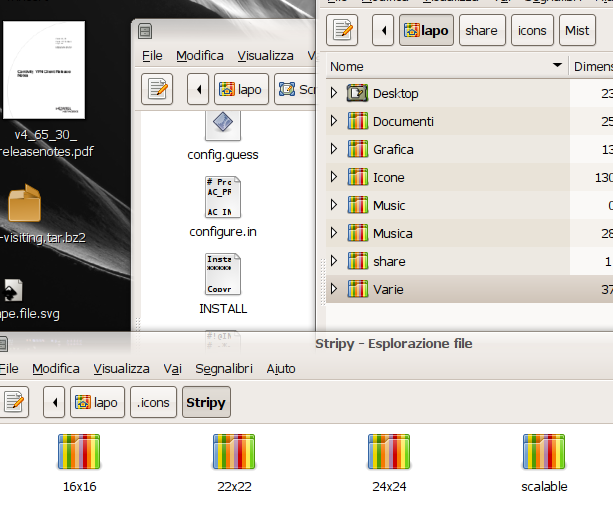This screenshot has width=613, height=515.
Task: Expand the Varie row in tree list
Action: (333, 289)
